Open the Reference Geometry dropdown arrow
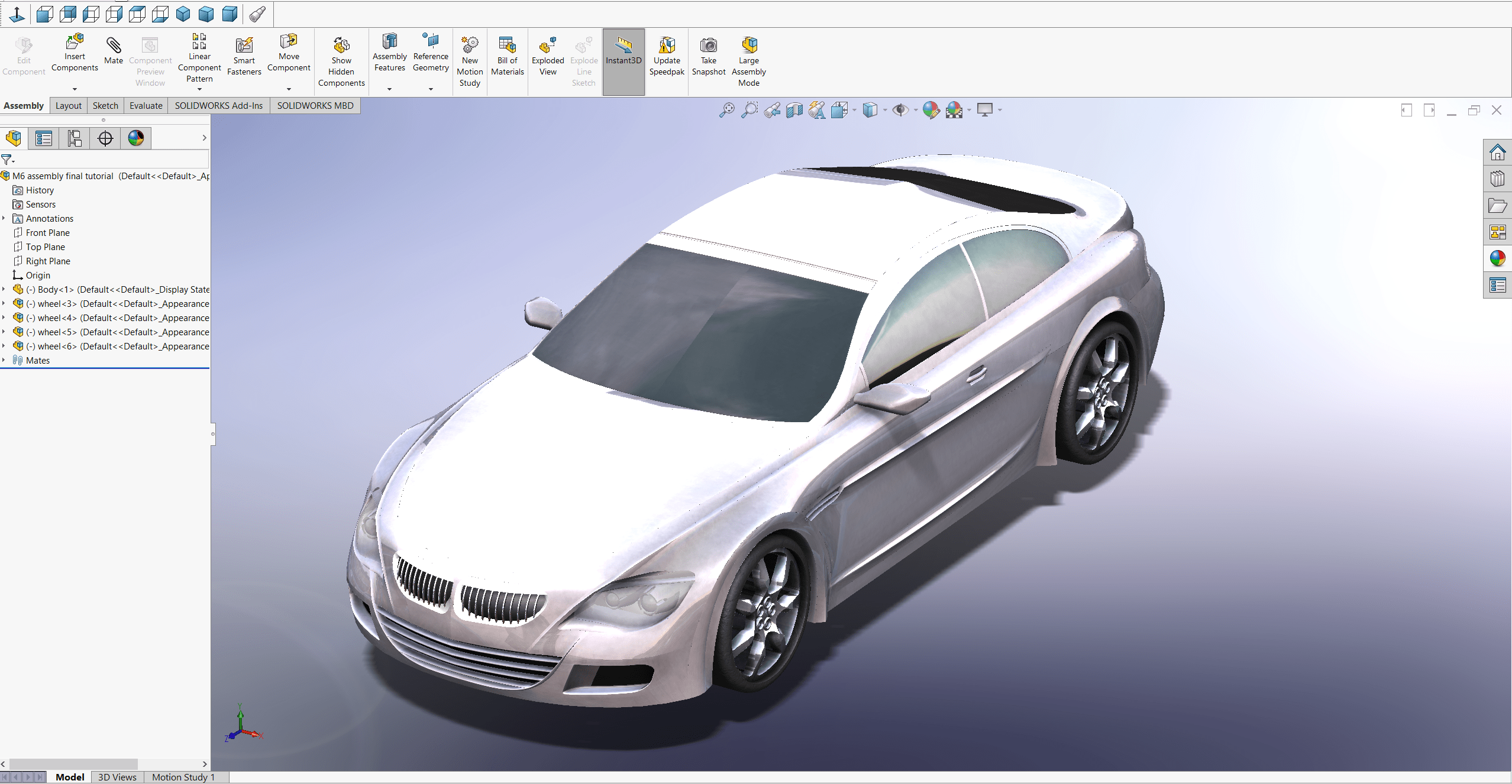 [431, 89]
